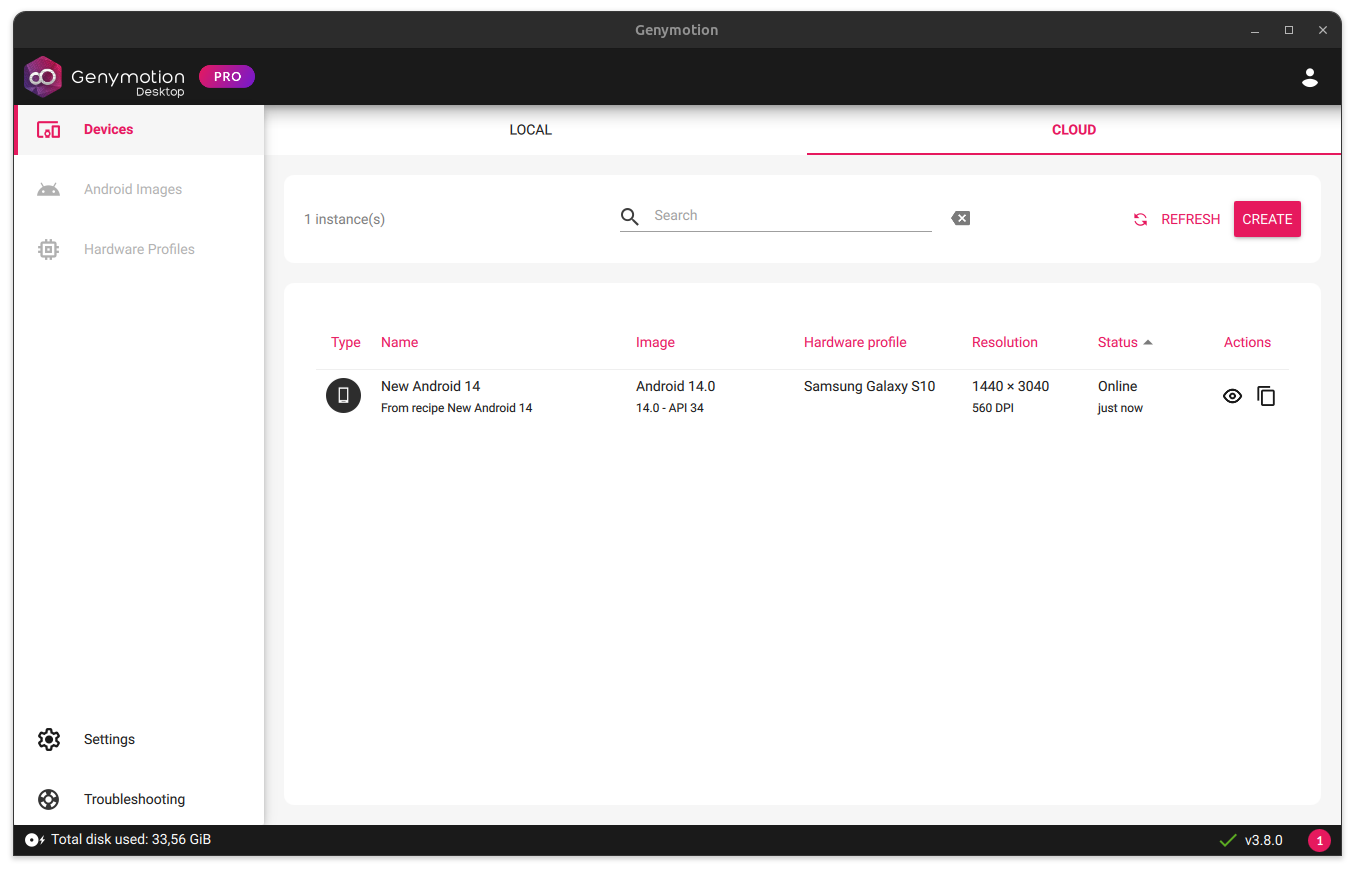
Task: Click the Genymotion Desktop logo
Action: tap(104, 76)
